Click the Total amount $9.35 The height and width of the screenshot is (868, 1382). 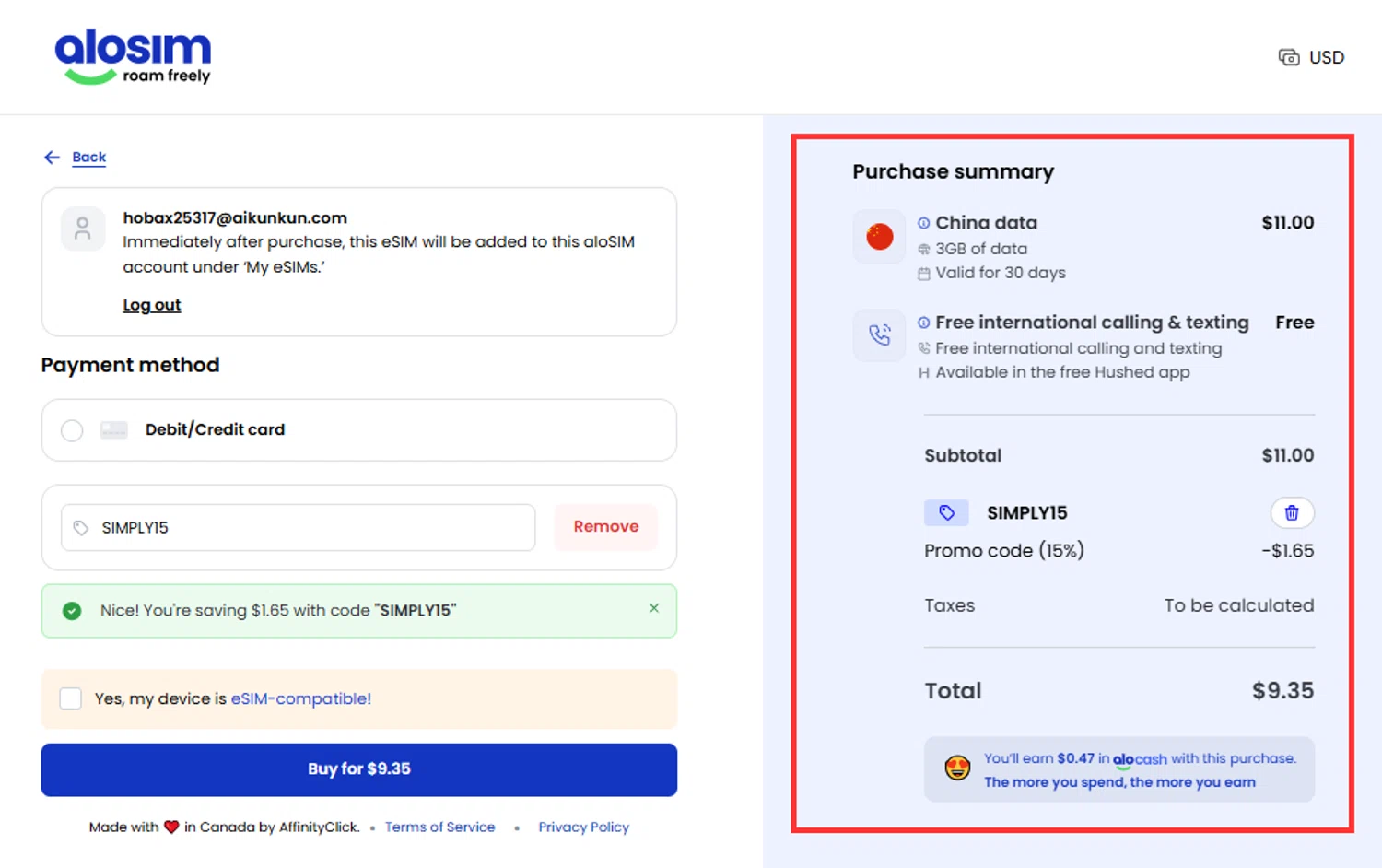tap(1282, 691)
